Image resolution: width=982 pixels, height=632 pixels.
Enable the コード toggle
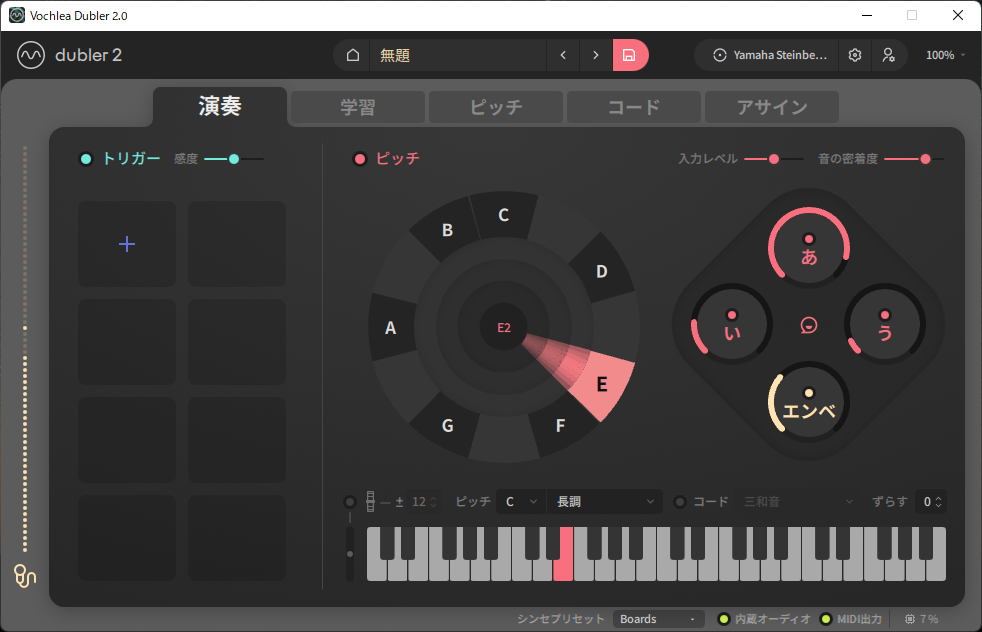point(680,501)
